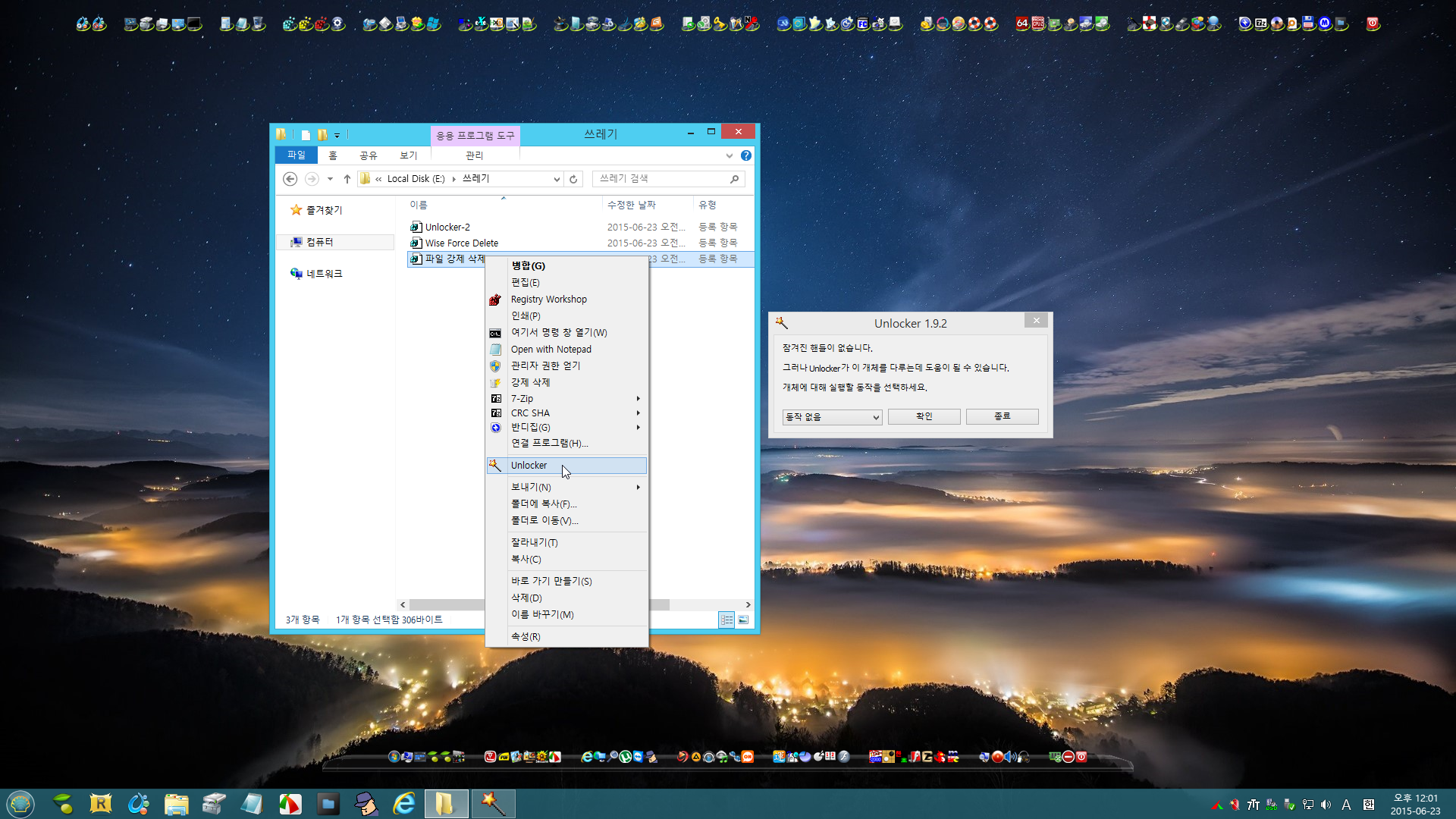
Task: Switch to the 공유 ribbon tab
Action: [x=369, y=155]
